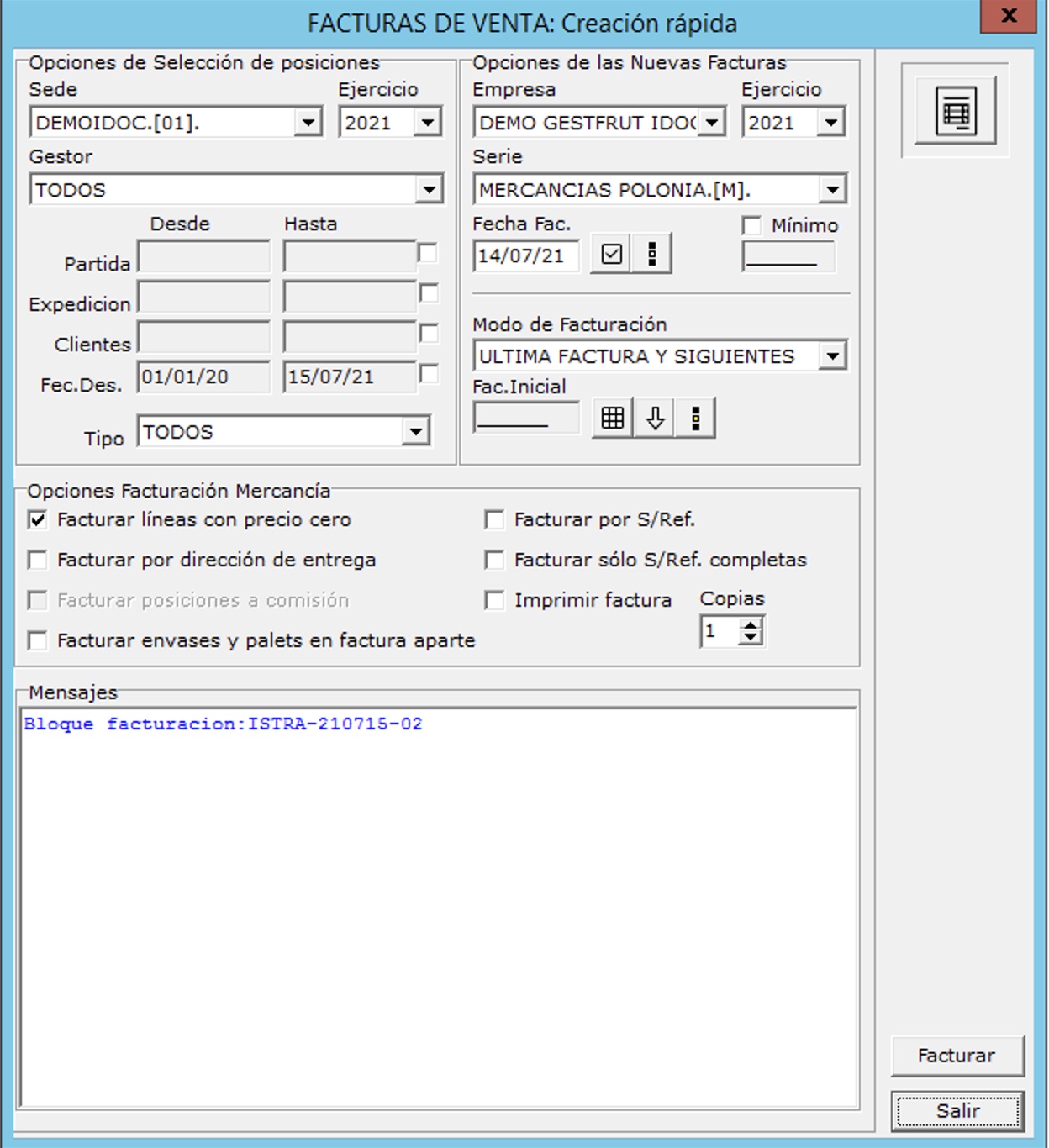Enable Facturar por dirección de entrega
The width and height of the screenshot is (1049, 1148).
pyautogui.click(x=38, y=561)
